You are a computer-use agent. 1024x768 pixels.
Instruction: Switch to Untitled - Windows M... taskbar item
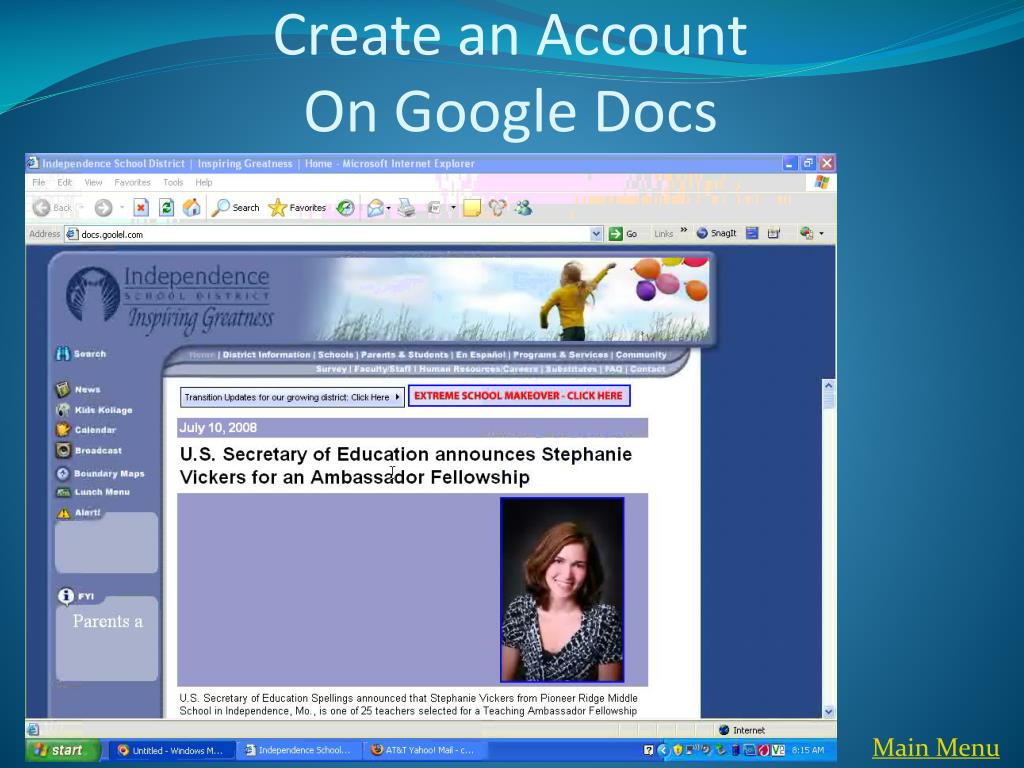tap(171, 750)
